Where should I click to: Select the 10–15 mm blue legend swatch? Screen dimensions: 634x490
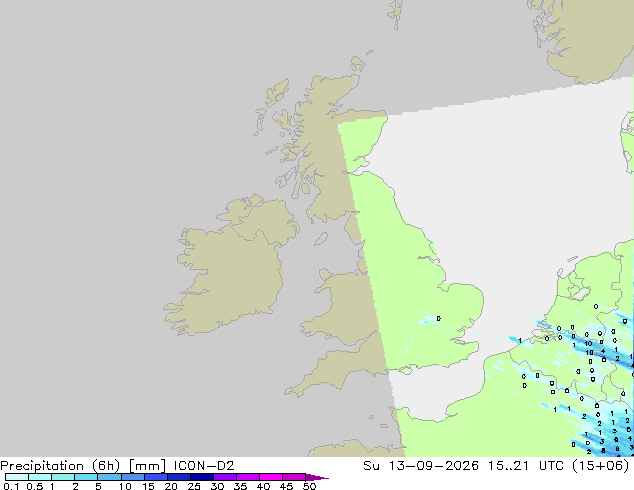[x=133, y=477]
